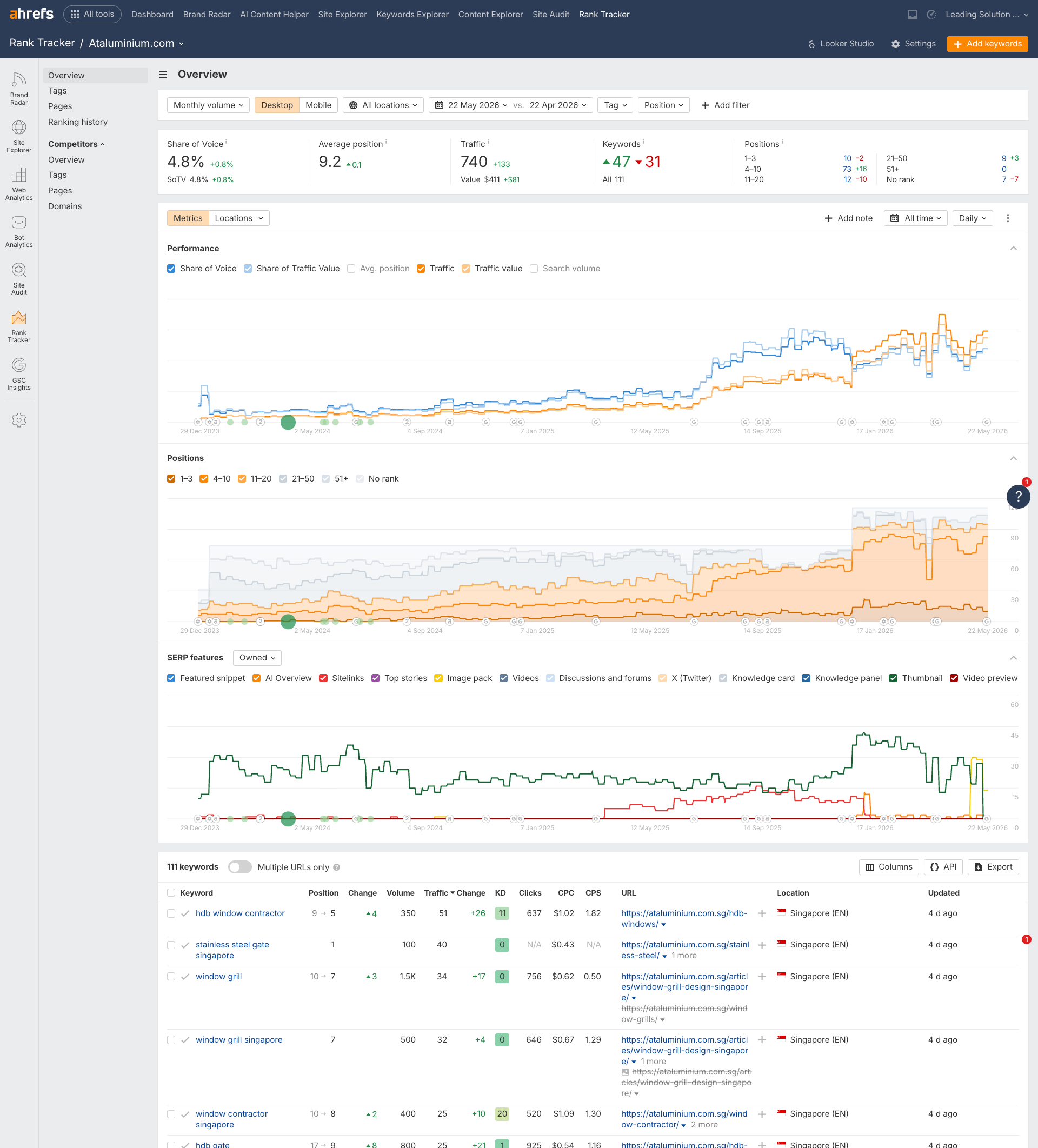This screenshot has height=1148, width=1038.
Task: Open Web Analytics sidebar icon
Action: 19,184
